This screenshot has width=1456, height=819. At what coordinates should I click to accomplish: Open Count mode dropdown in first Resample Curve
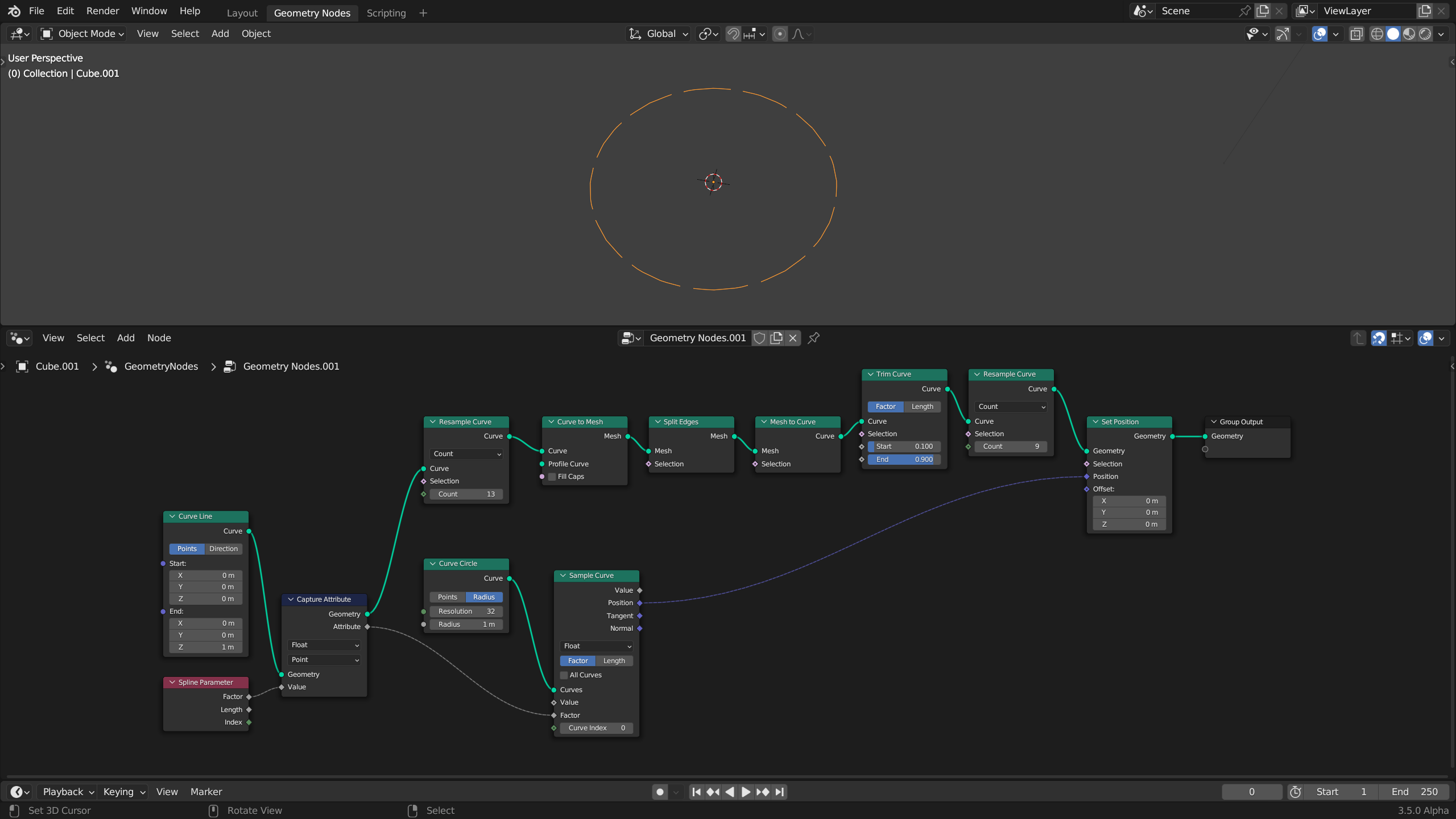466,454
